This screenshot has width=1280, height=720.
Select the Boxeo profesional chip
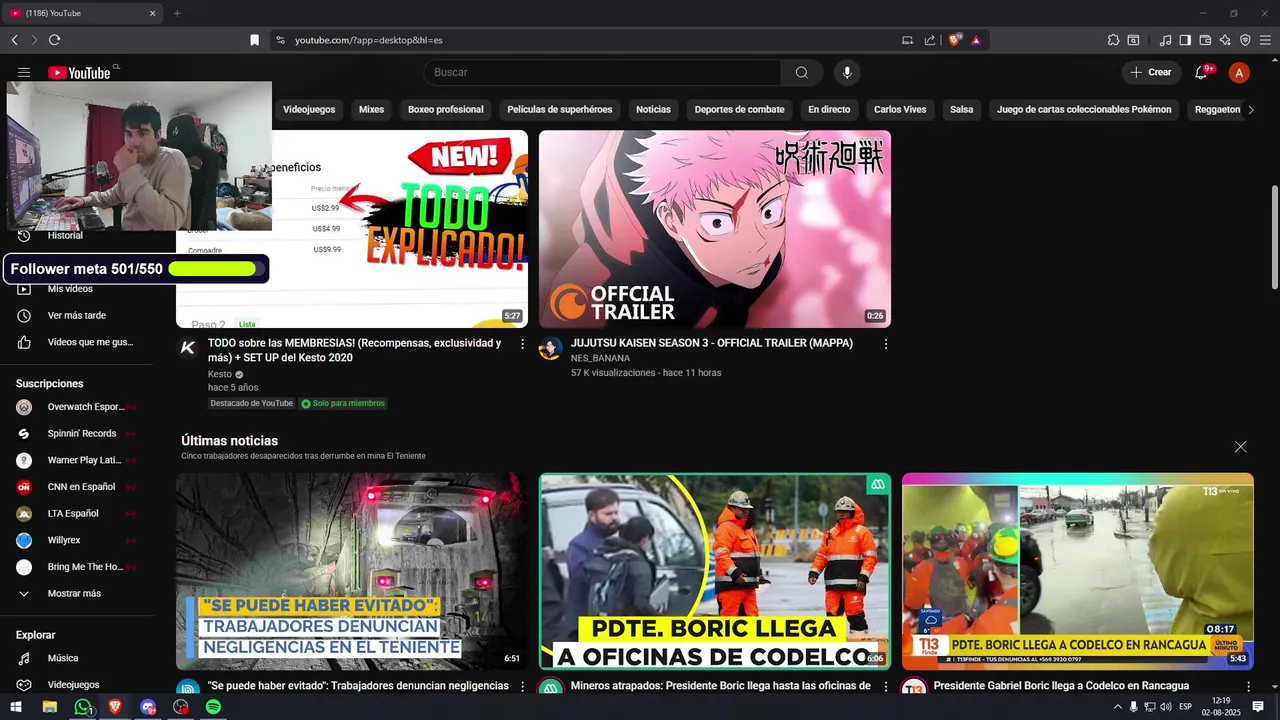(x=445, y=110)
